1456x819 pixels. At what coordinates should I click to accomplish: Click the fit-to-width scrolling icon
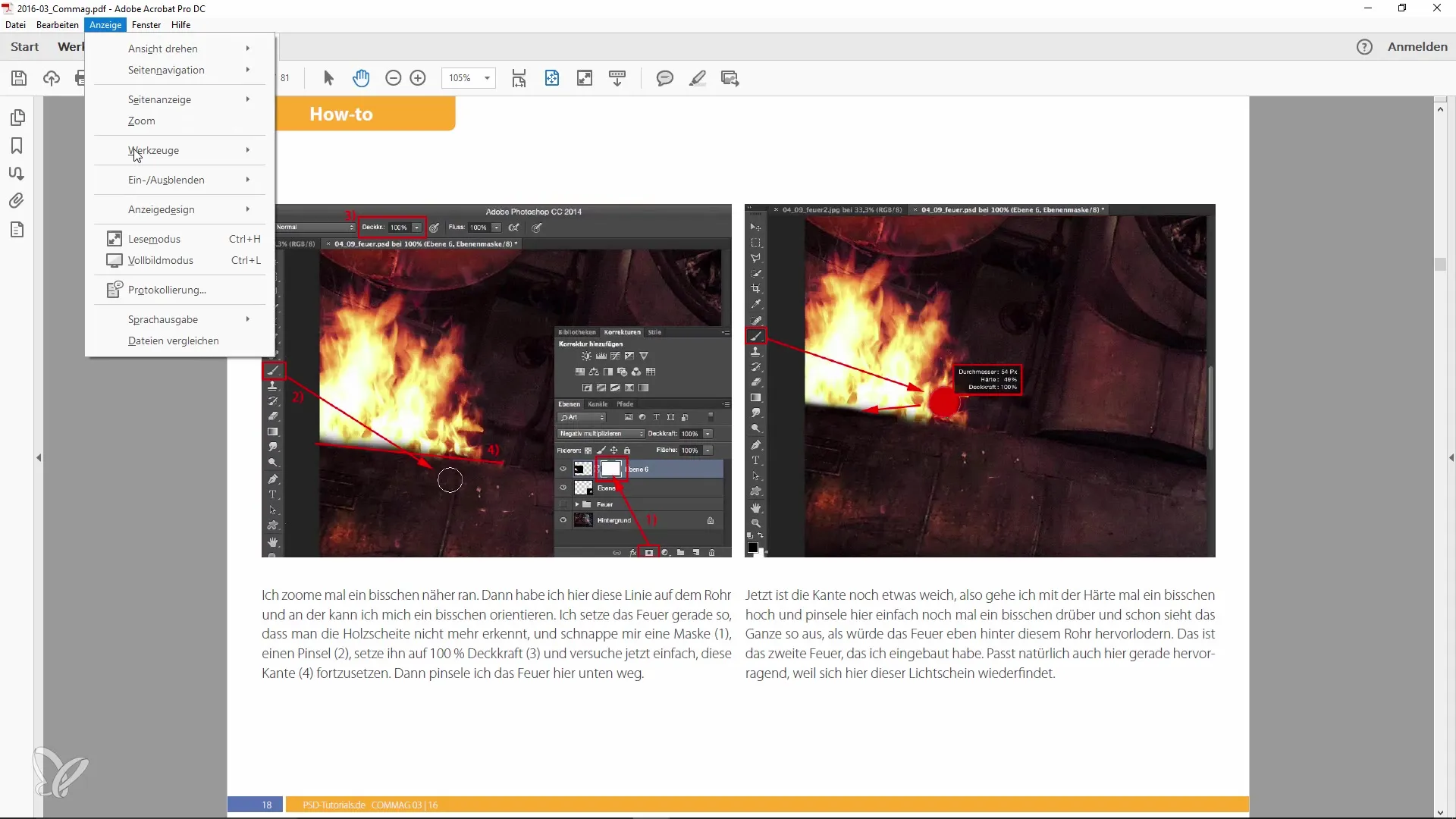pos(519,78)
